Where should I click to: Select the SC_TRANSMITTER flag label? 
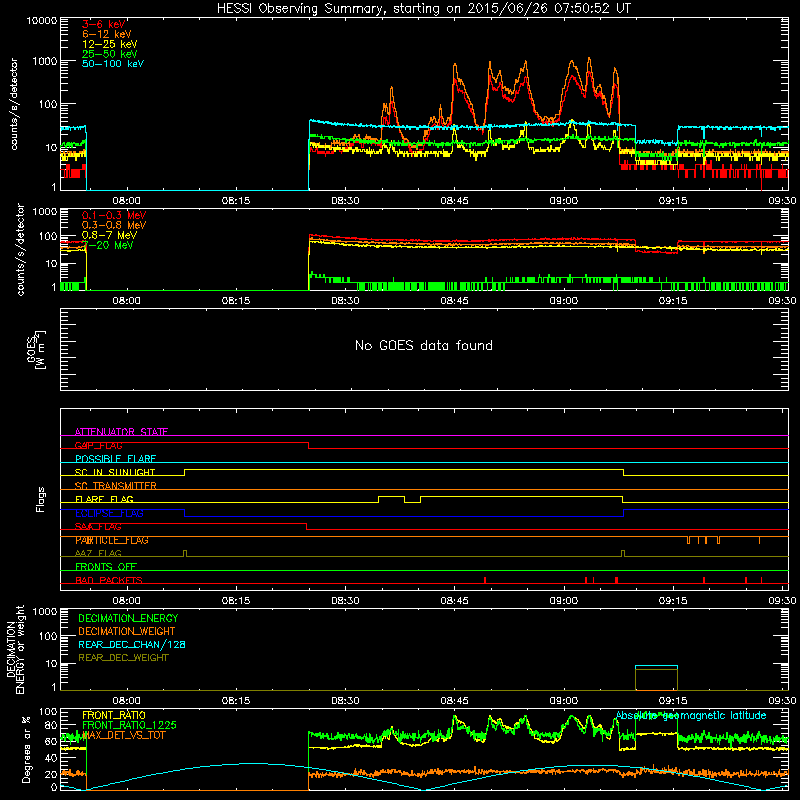[x=116, y=486]
